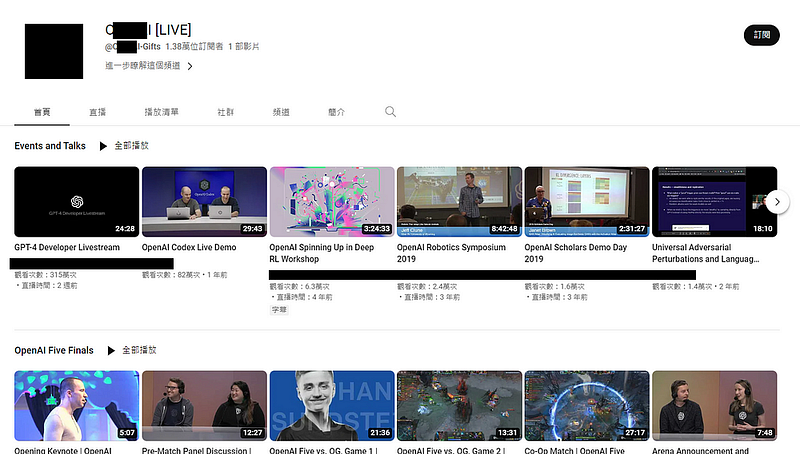Open OpenAI Codex Live Demo thumbnail

(204, 201)
